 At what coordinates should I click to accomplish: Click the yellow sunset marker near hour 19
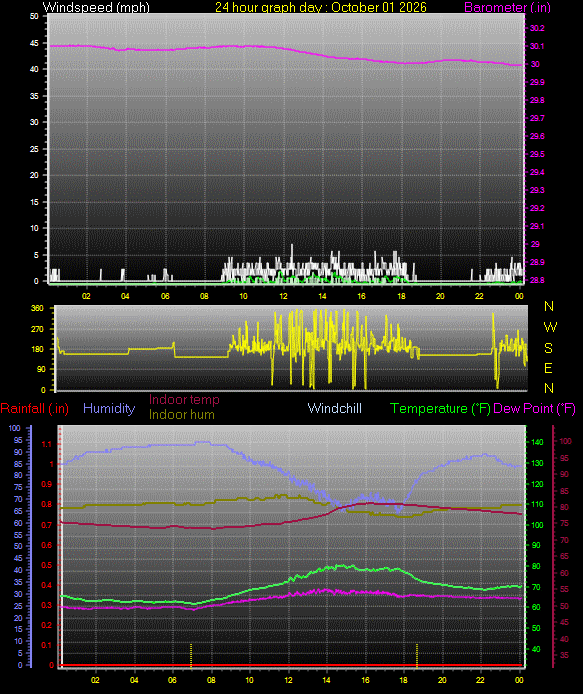click(417, 655)
